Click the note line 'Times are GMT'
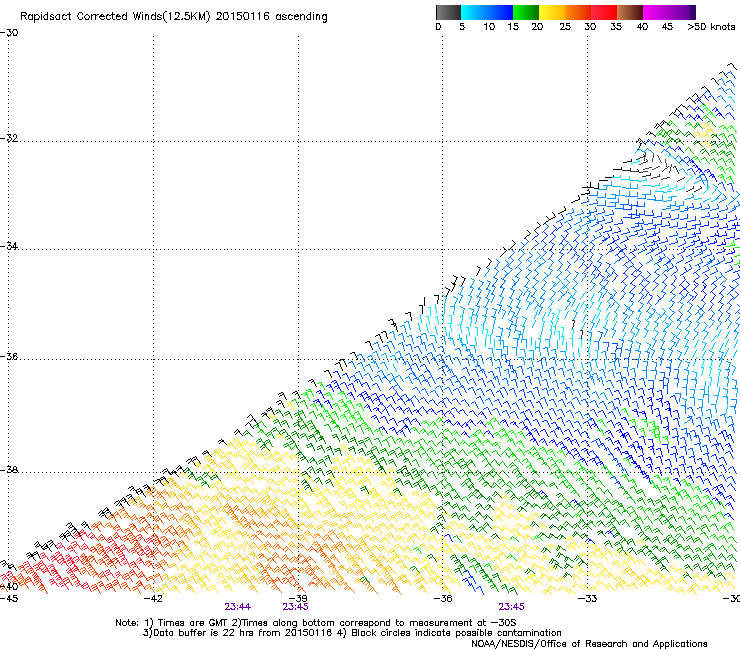 pos(195,623)
